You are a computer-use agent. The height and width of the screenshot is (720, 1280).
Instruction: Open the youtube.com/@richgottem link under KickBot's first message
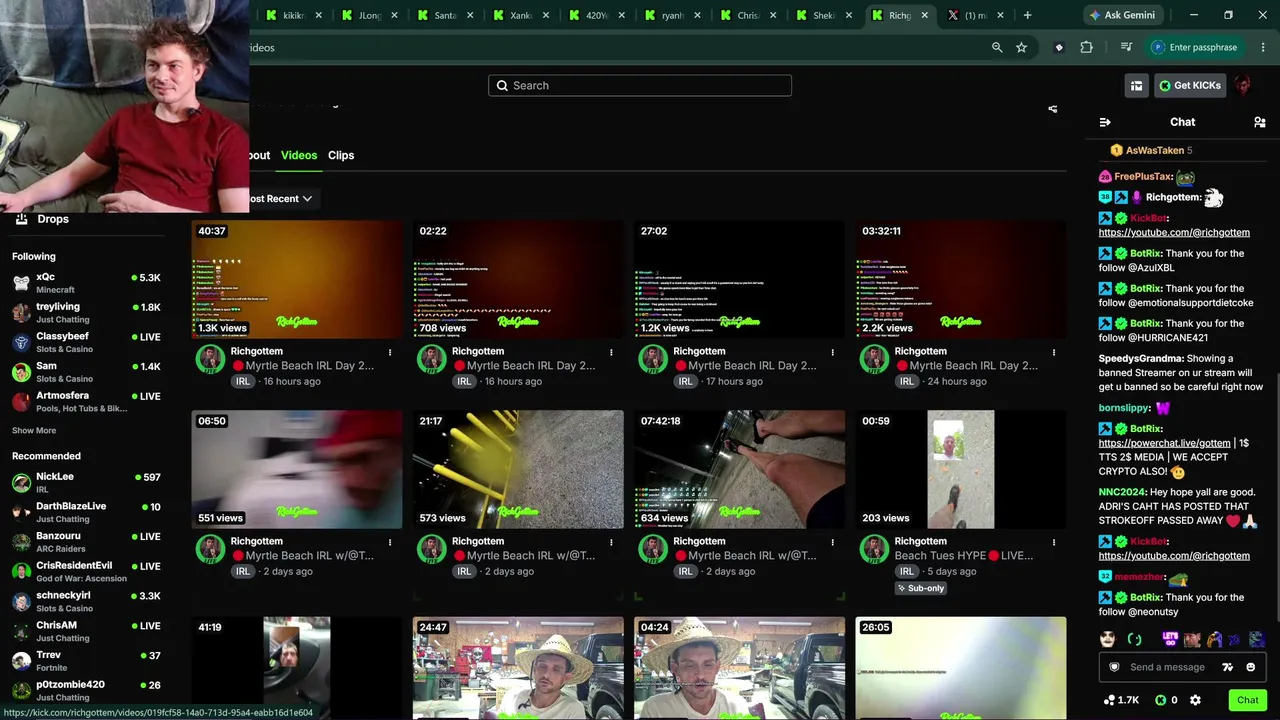tap(1174, 233)
